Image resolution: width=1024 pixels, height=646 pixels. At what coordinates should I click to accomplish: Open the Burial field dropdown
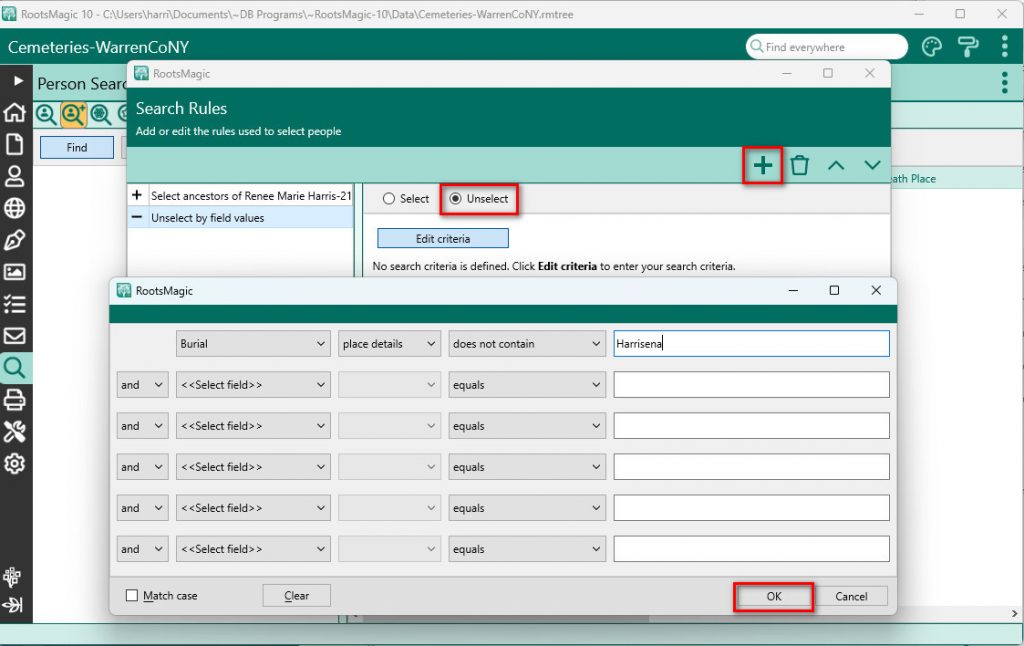(x=253, y=344)
